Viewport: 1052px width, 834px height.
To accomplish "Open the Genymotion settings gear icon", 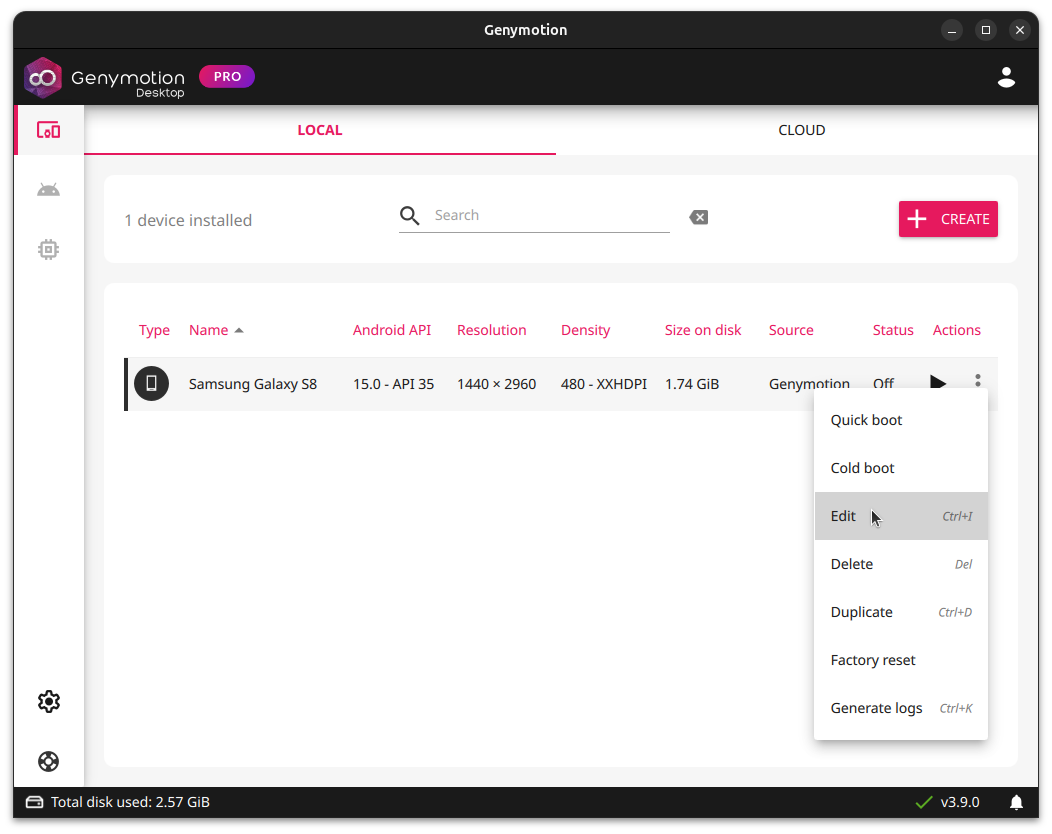I will [48, 701].
